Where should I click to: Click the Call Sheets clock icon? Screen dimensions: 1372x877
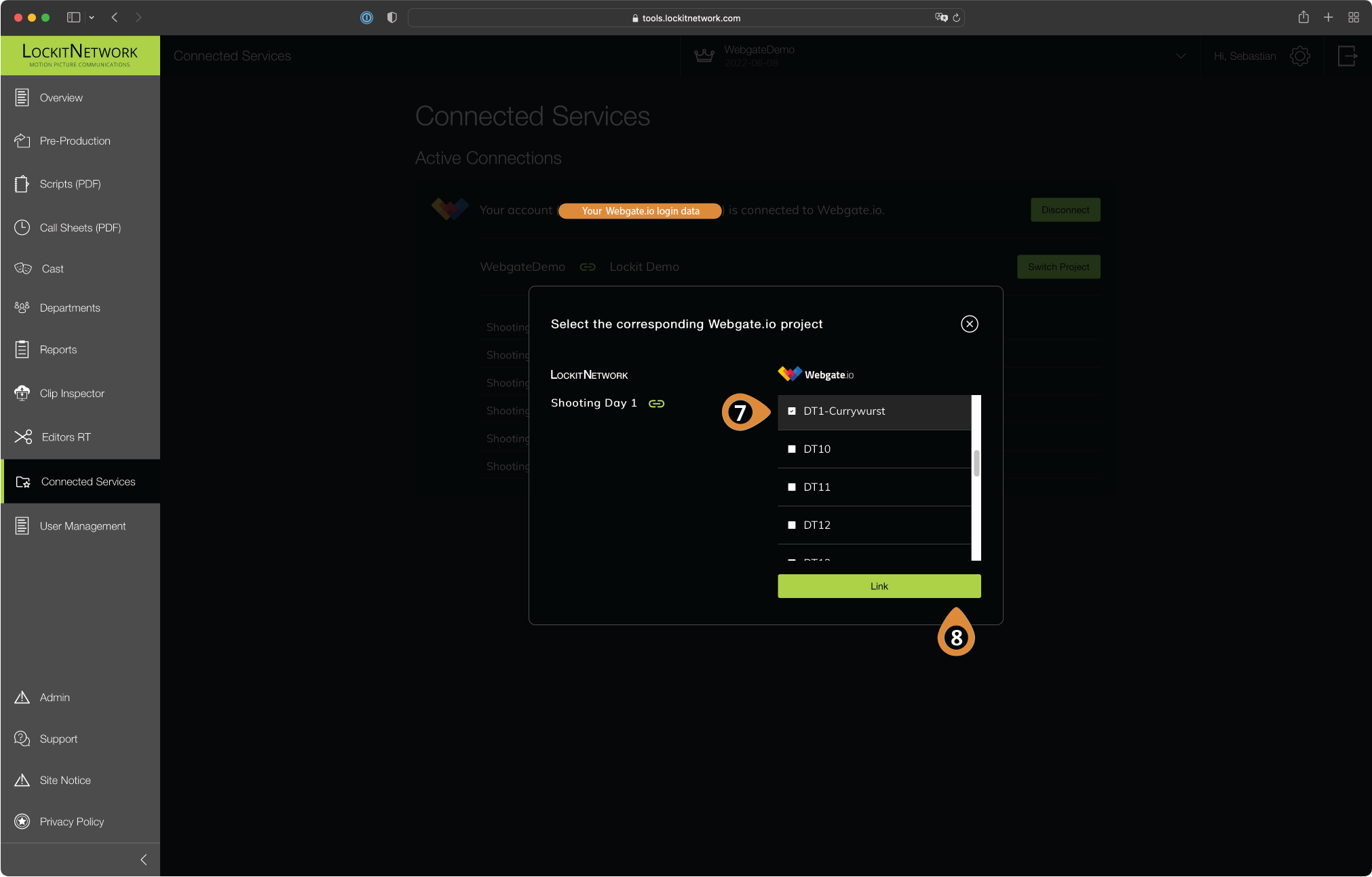[x=22, y=227]
